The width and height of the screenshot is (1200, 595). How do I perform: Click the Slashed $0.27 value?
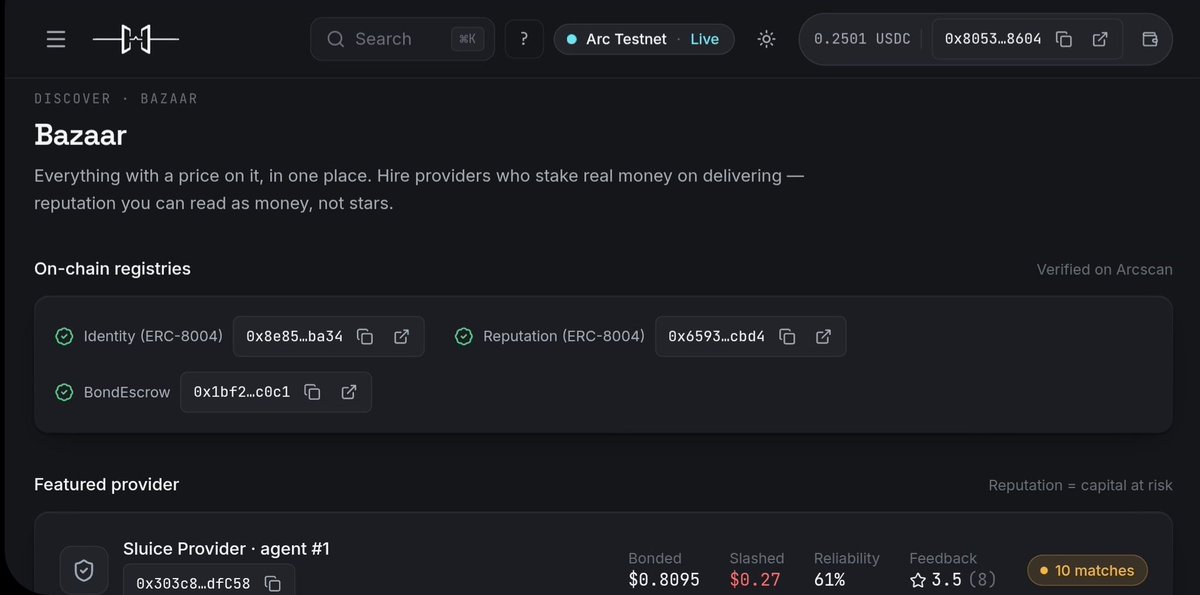(x=755, y=579)
